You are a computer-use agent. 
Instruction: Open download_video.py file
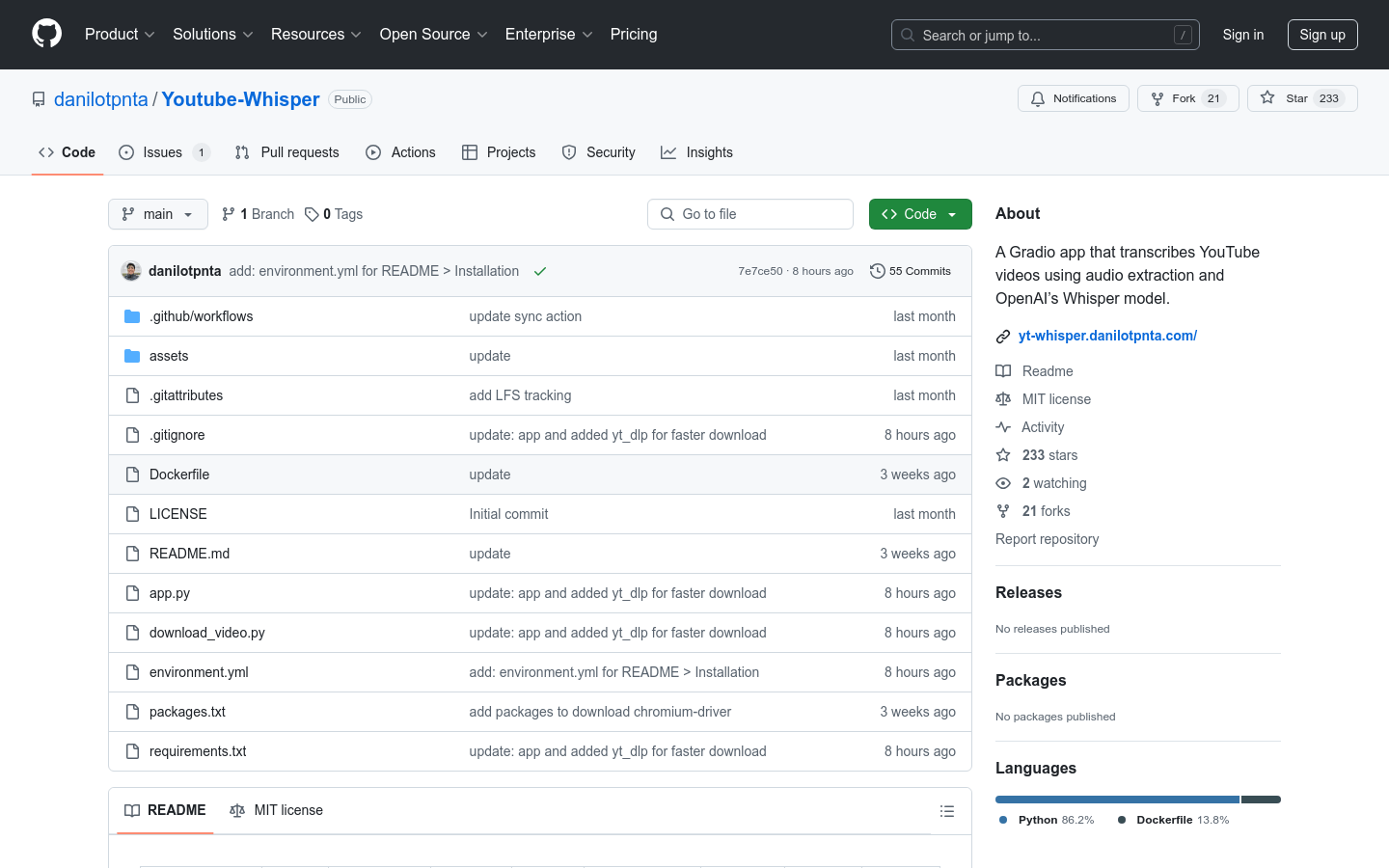(206, 633)
